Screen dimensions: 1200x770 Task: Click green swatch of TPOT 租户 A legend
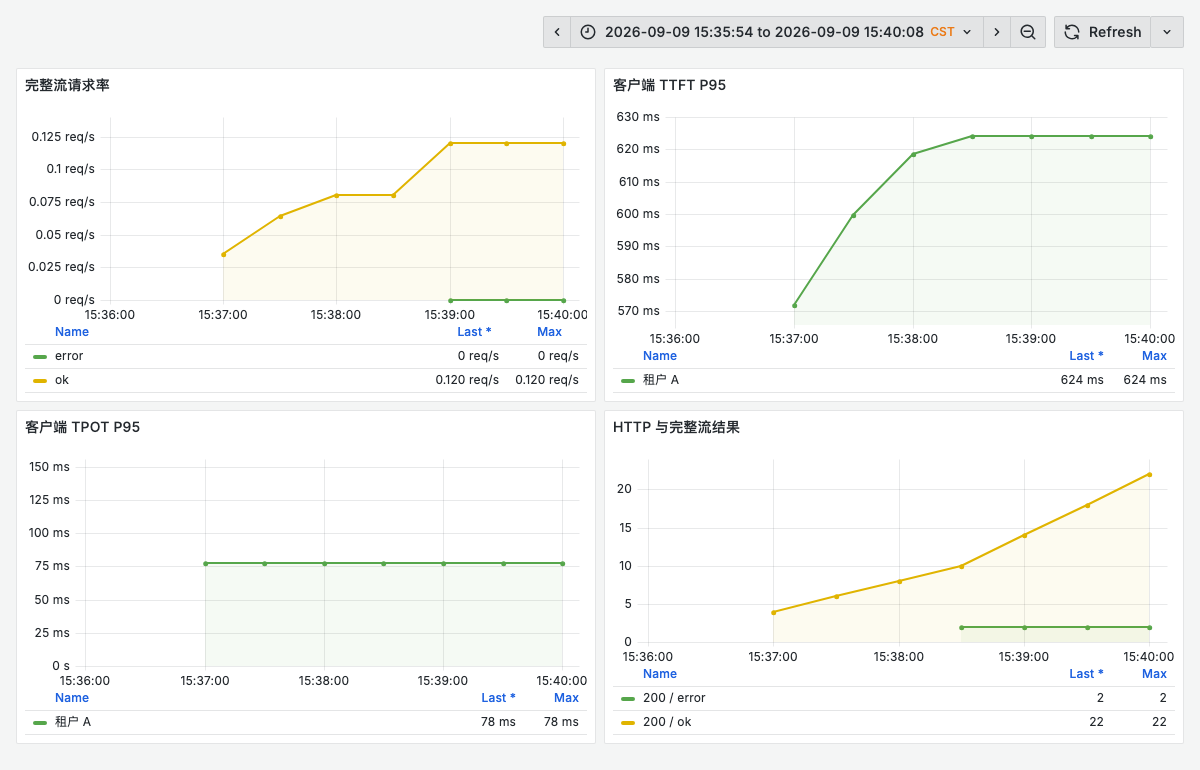click(40, 722)
